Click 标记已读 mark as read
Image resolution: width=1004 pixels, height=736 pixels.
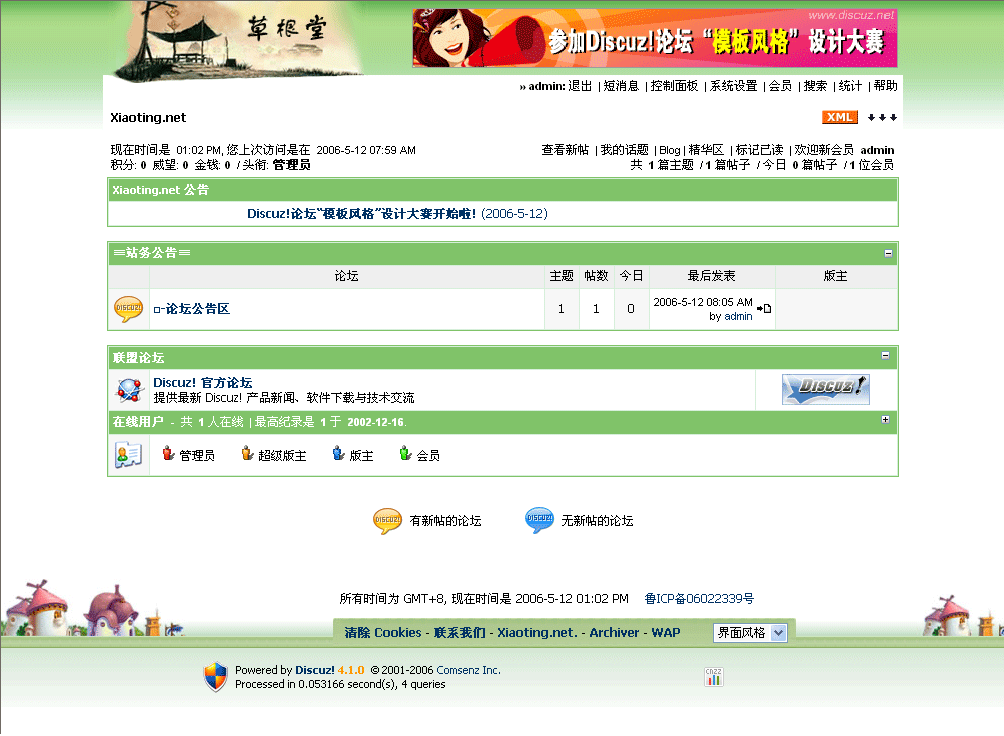759,150
